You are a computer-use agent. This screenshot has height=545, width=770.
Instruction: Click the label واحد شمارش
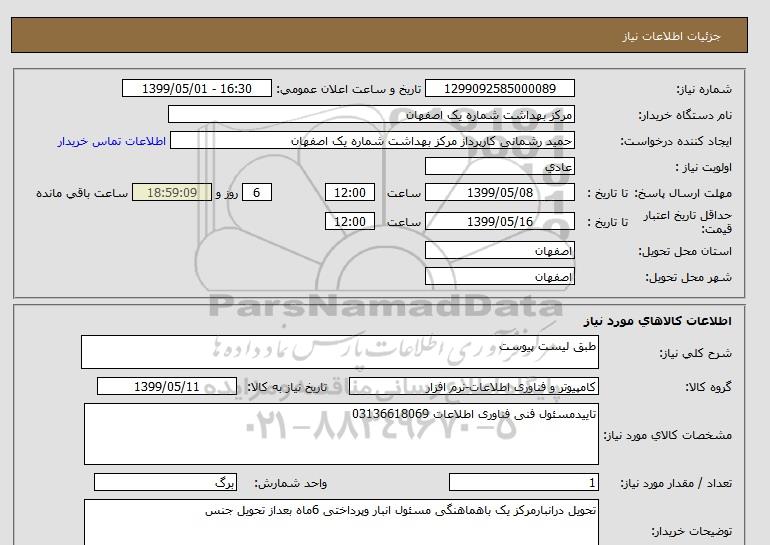[x=291, y=484]
